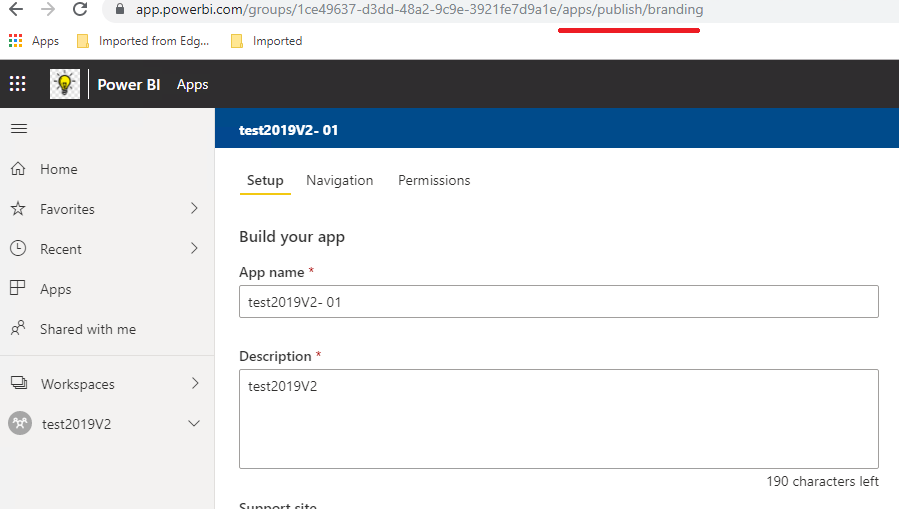Click the Favorites star icon

tap(18, 209)
